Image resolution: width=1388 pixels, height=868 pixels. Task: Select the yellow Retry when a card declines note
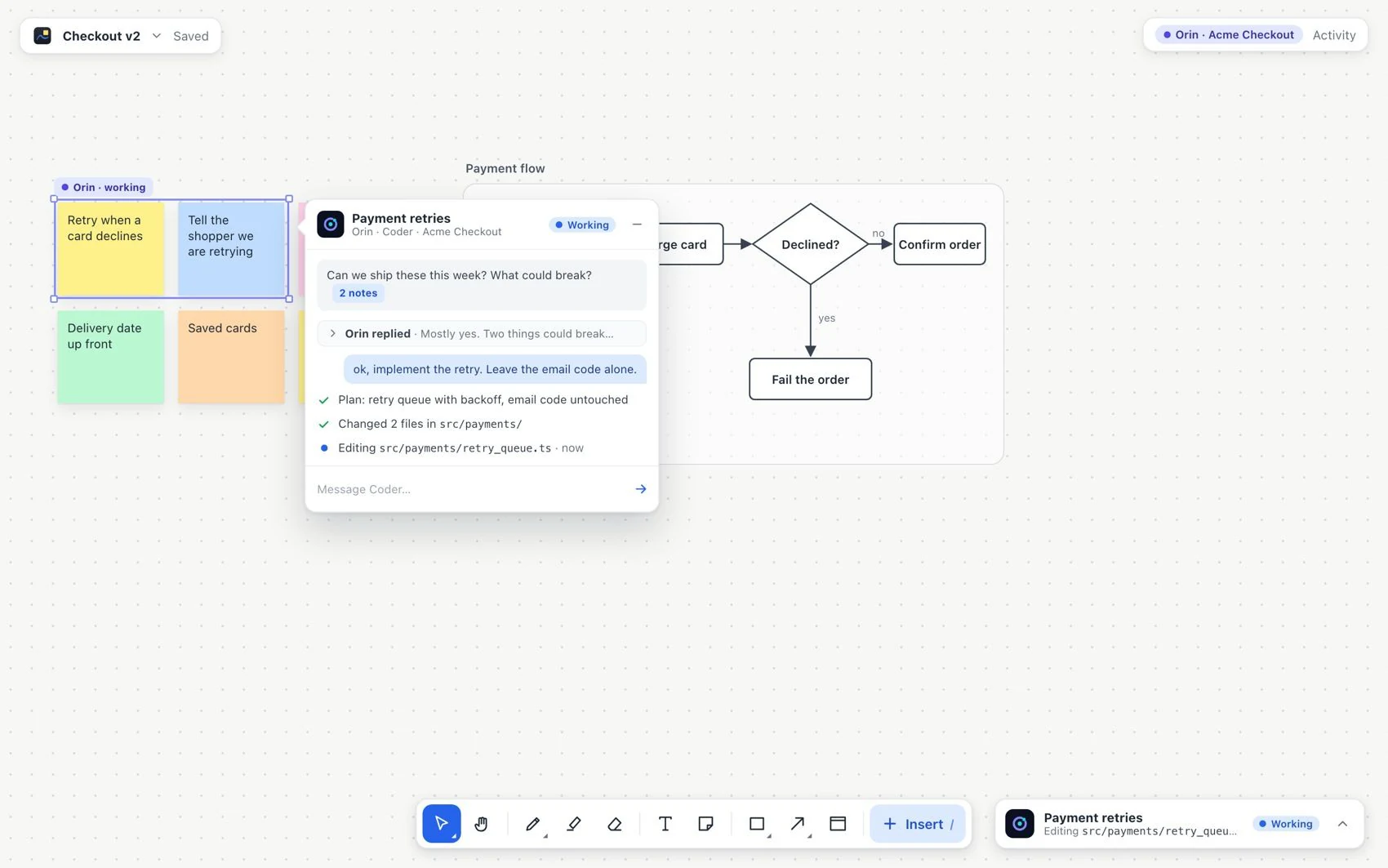pos(110,249)
